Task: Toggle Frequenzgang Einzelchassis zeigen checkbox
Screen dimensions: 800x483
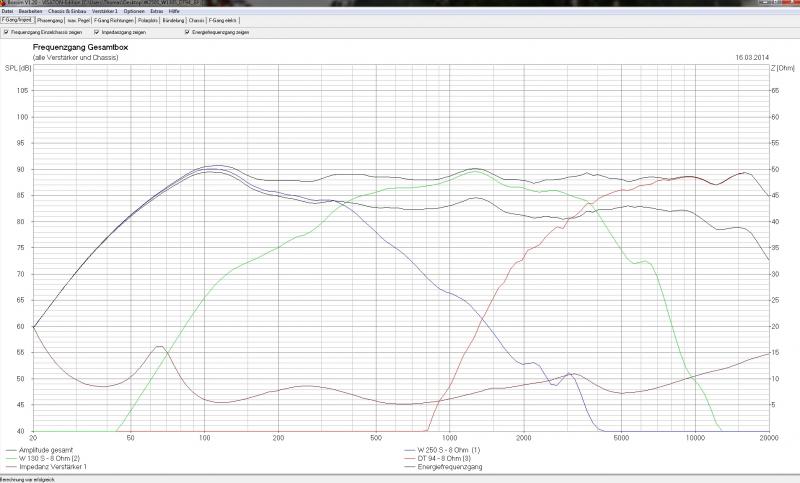Action: [x=7, y=32]
